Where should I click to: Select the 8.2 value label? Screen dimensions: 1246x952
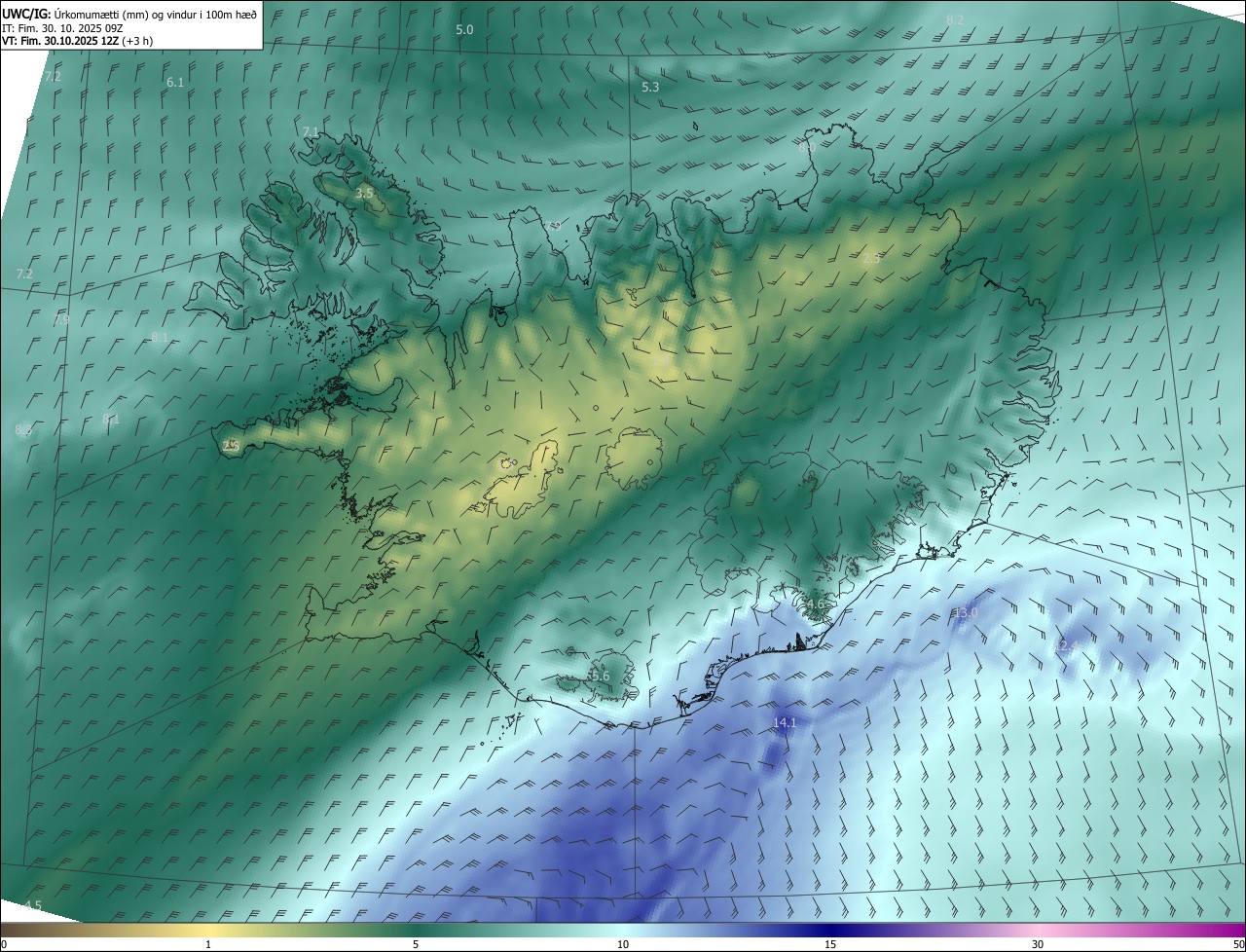point(955,20)
